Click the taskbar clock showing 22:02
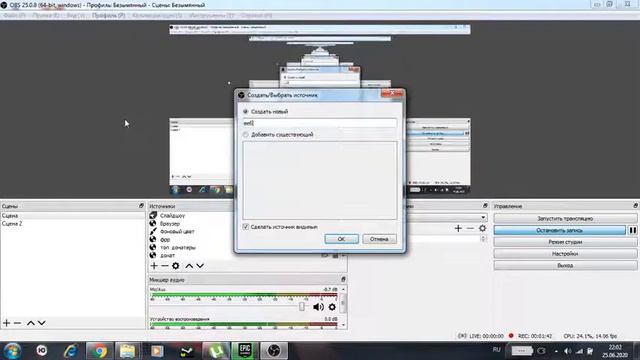 [614, 351]
